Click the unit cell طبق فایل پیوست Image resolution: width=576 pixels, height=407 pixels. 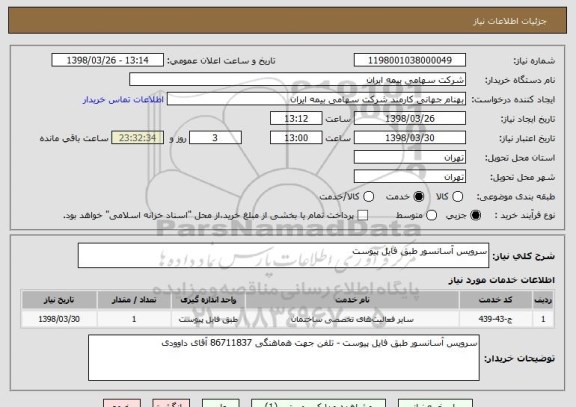208,319
